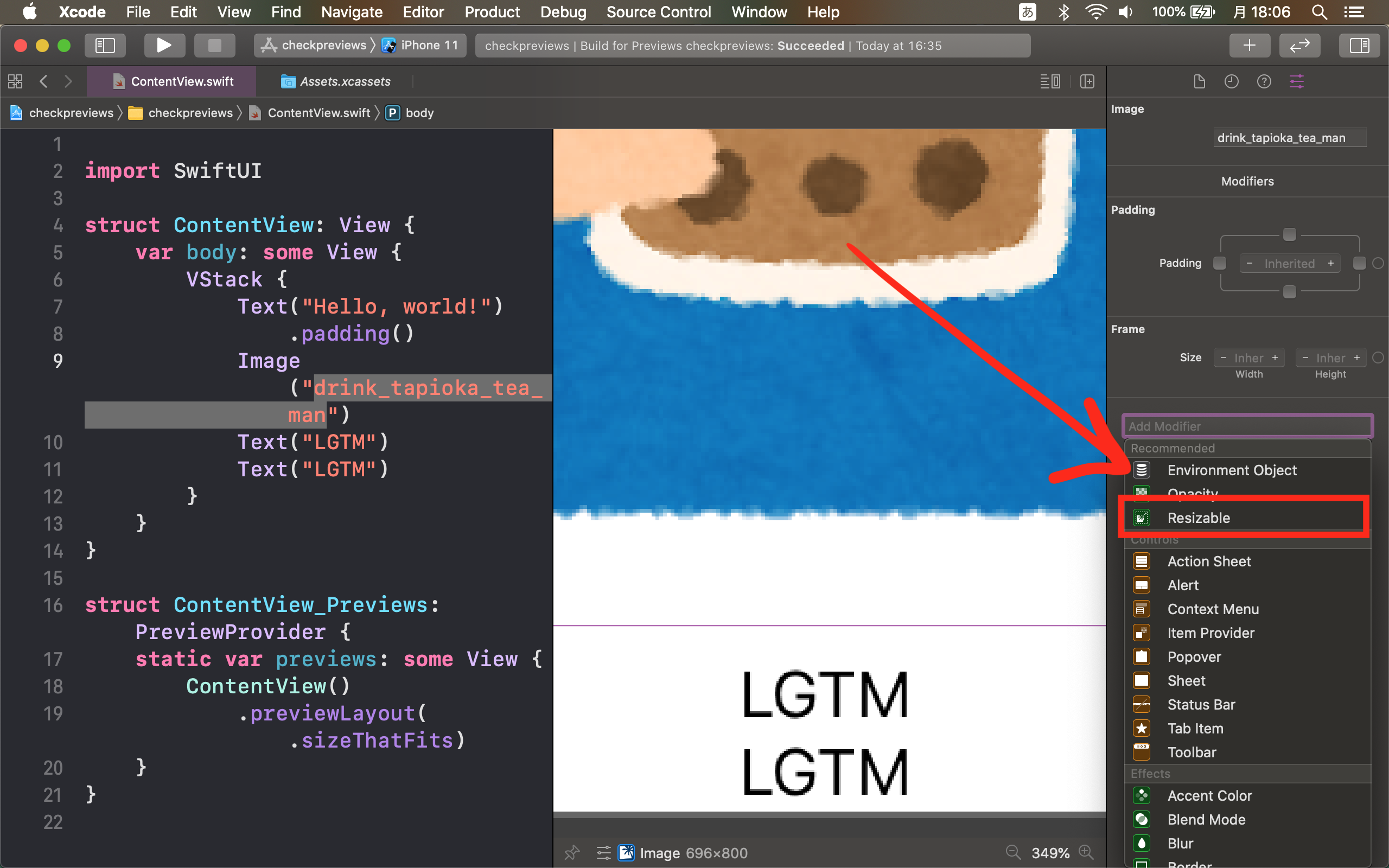Enable the top padding checkbox
Screen dimensions: 1389x868
coord(1289,234)
